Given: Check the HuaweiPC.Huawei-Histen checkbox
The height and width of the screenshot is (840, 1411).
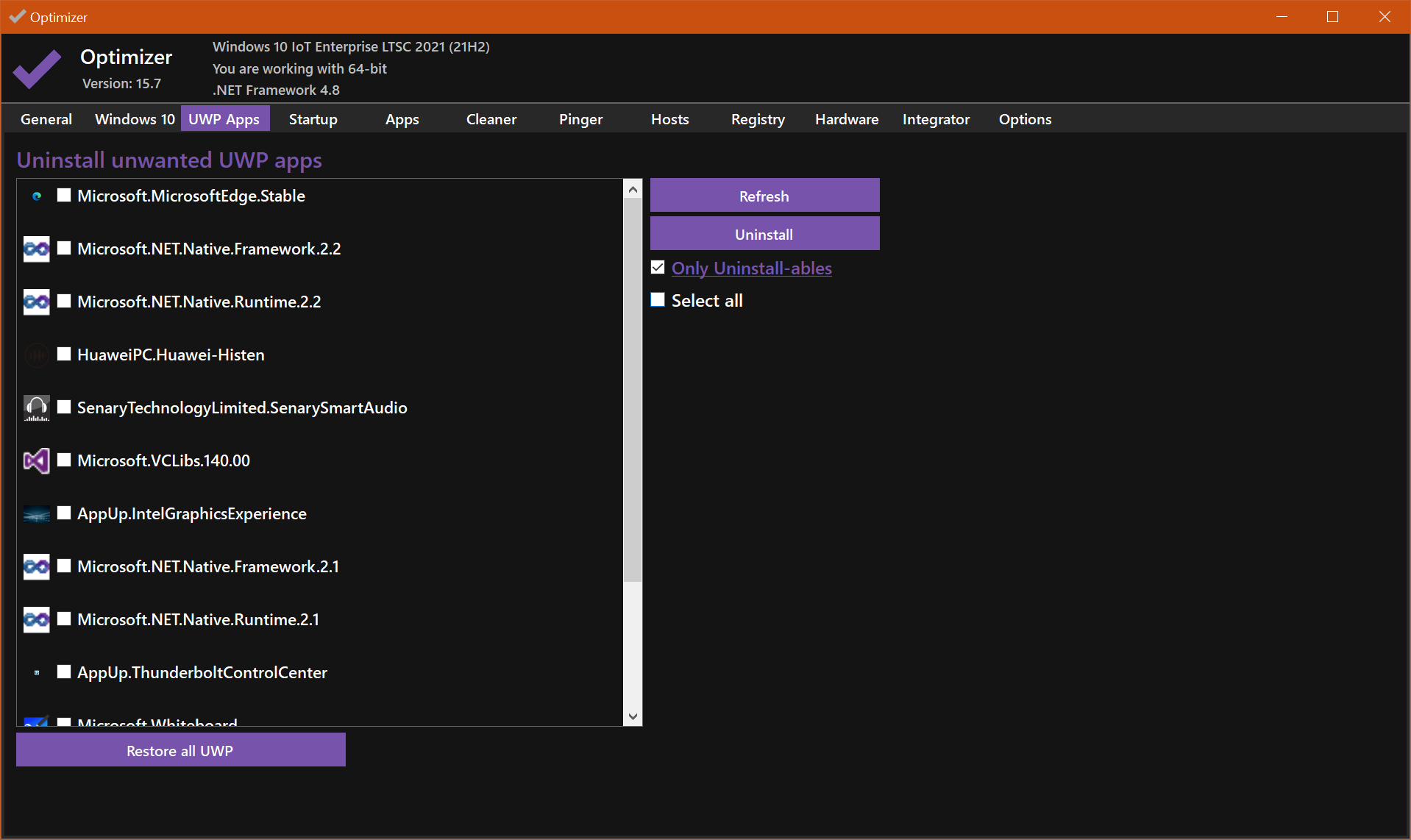Looking at the screenshot, I should click(x=64, y=355).
